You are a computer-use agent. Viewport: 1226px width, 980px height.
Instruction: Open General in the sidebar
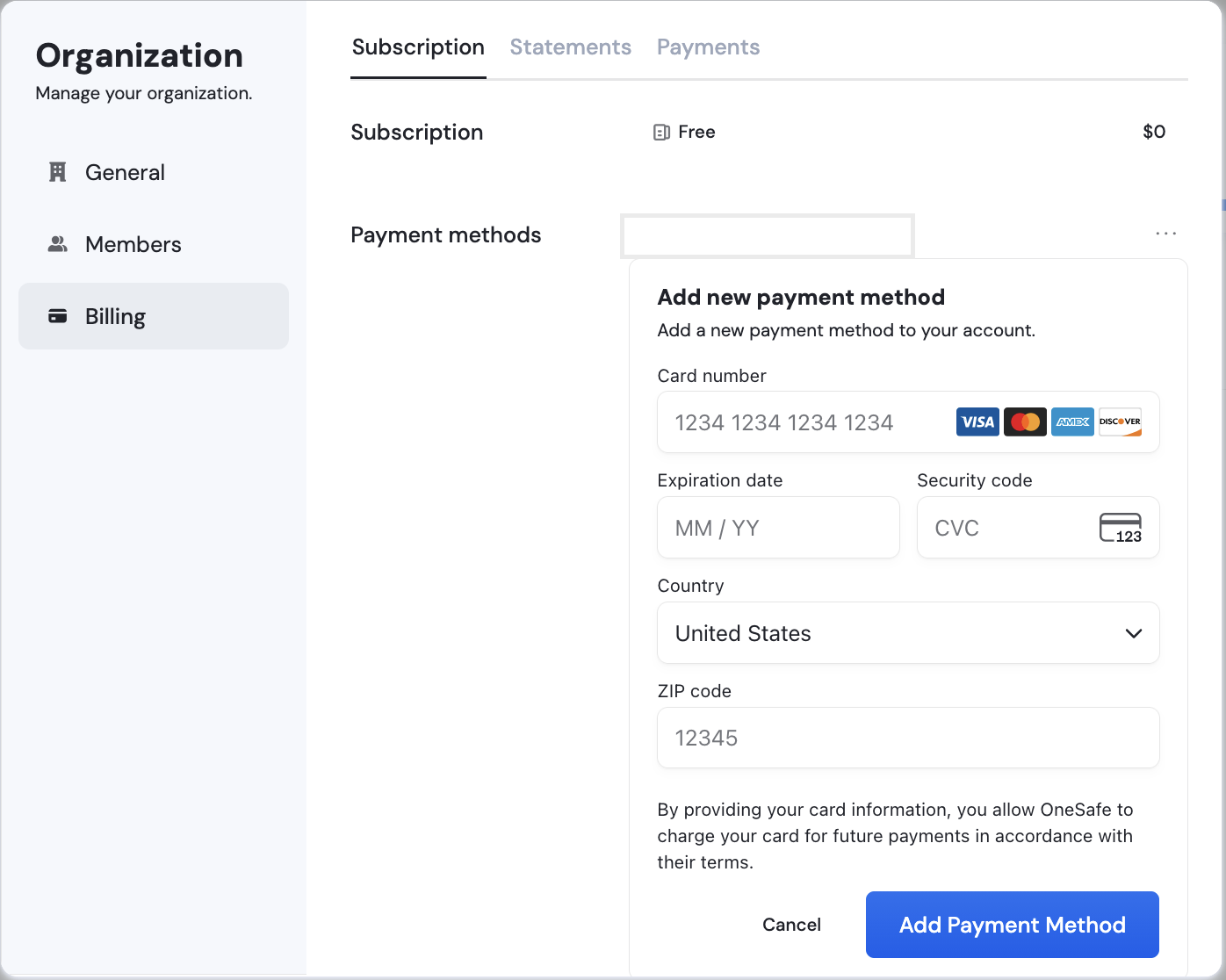(x=154, y=172)
